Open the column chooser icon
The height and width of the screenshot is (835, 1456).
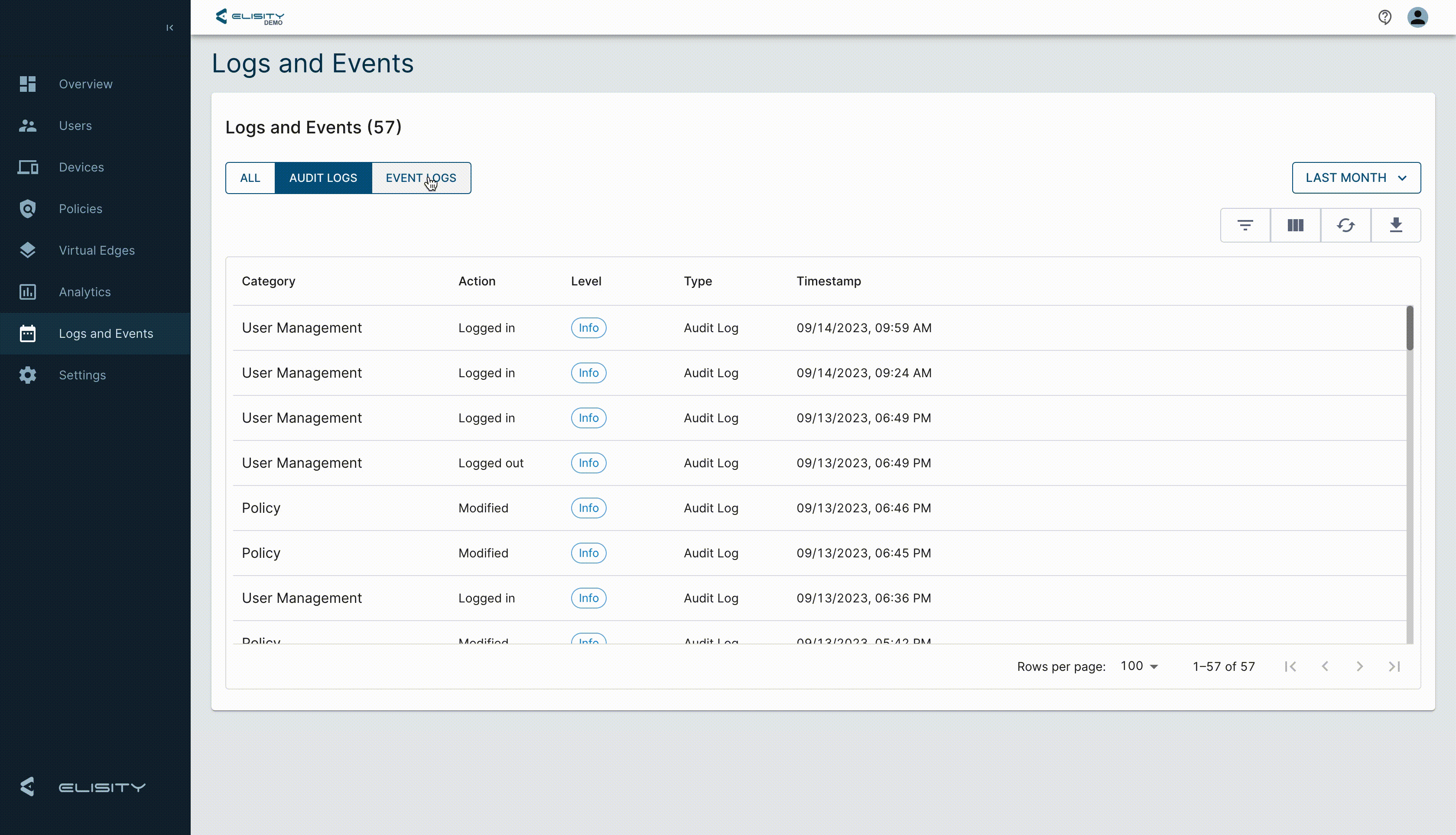click(x=1295, y=225)
